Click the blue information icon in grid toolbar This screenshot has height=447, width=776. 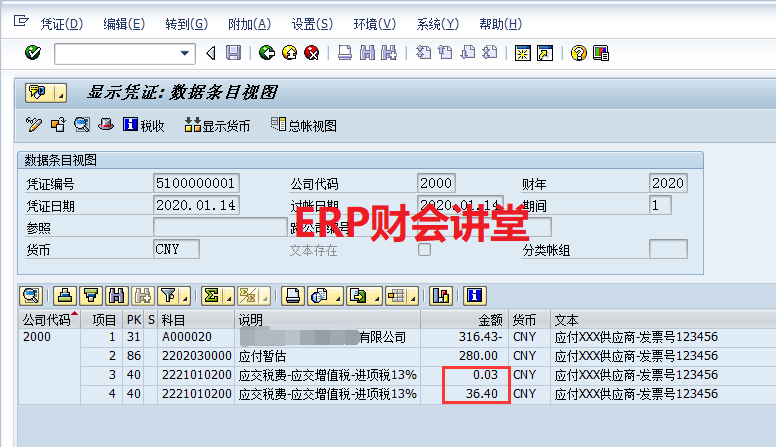[x=475, y=295]
